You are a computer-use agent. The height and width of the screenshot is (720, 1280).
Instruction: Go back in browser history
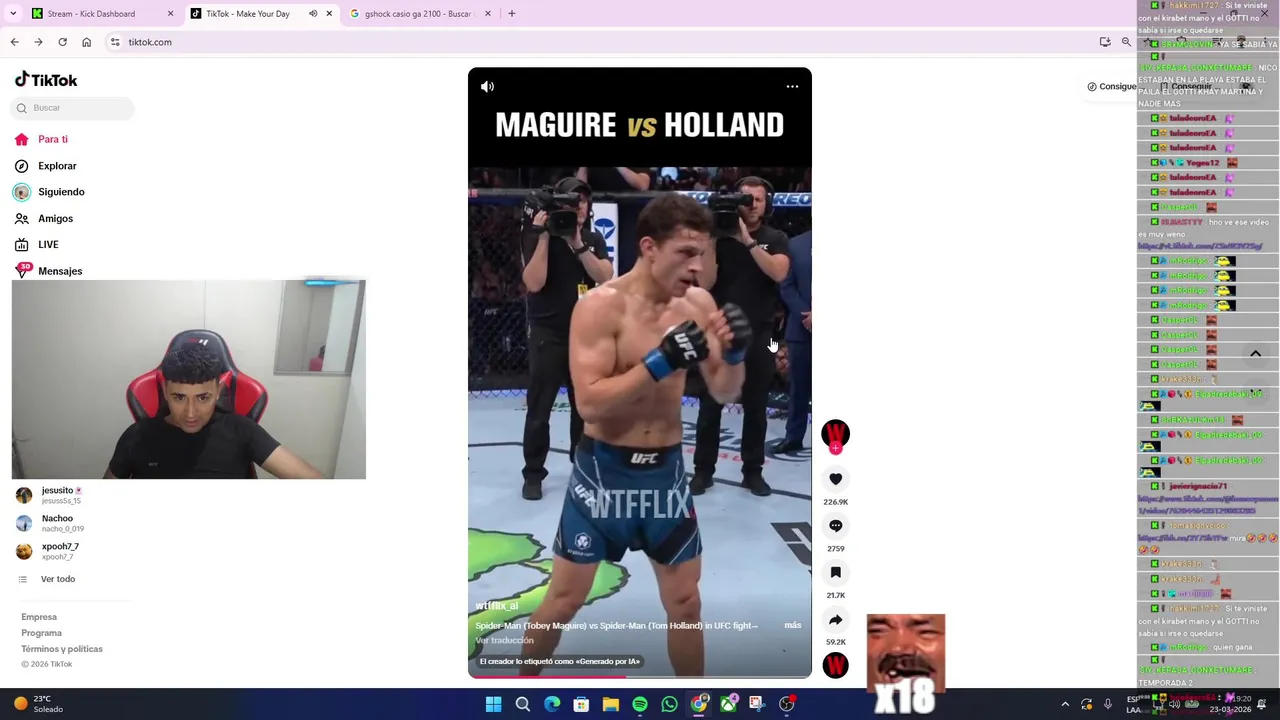(x=14, y=42)
